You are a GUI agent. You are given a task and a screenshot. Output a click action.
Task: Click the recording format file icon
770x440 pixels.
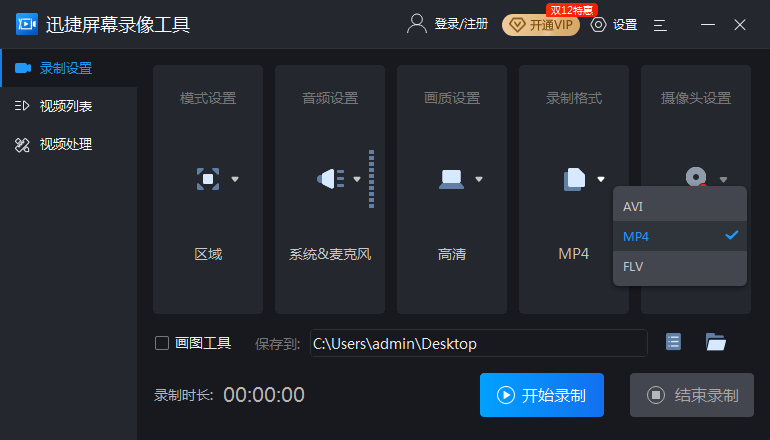tap(574, 179)
